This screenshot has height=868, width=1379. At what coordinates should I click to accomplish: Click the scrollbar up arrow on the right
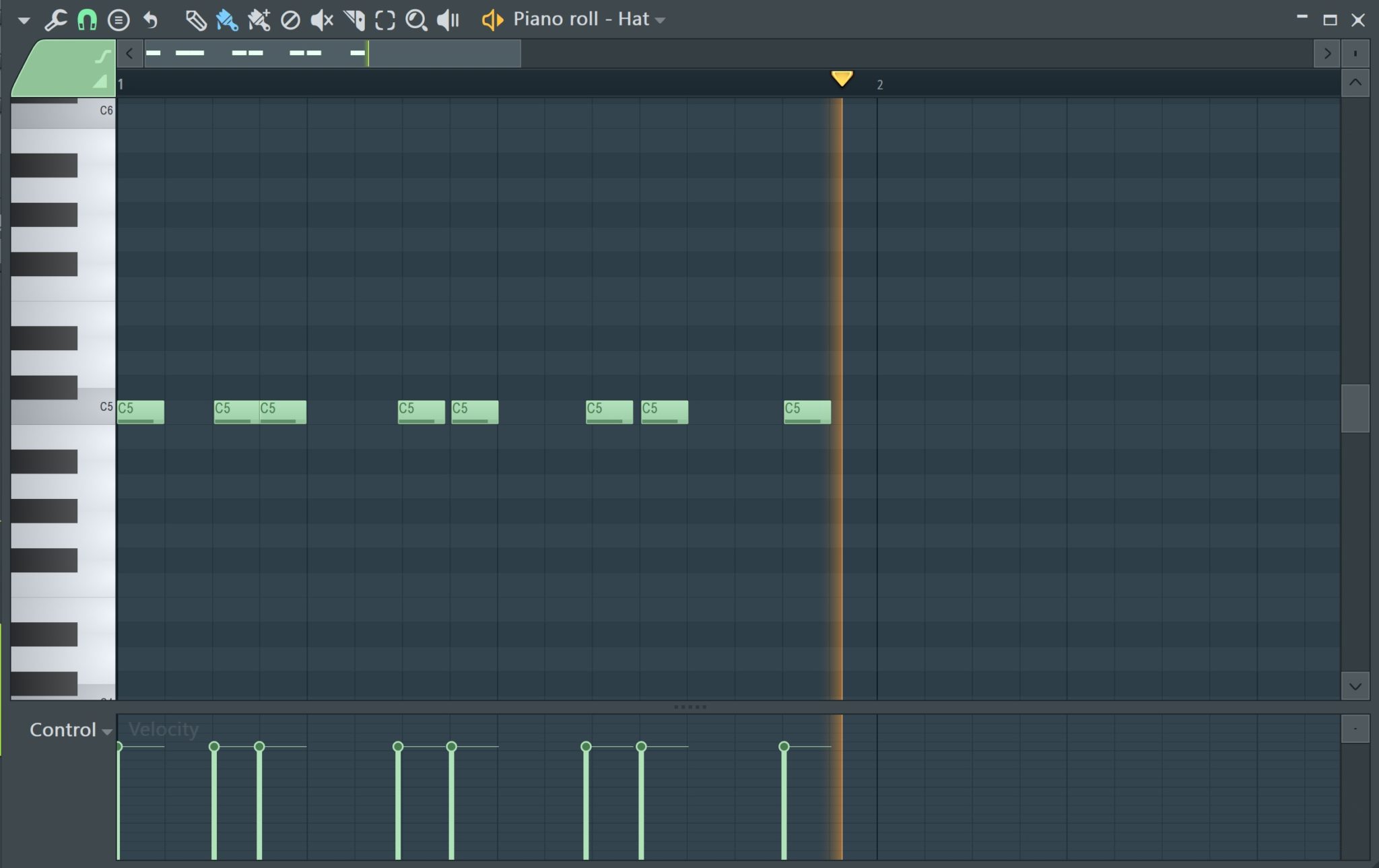(x=1356, y=82)
